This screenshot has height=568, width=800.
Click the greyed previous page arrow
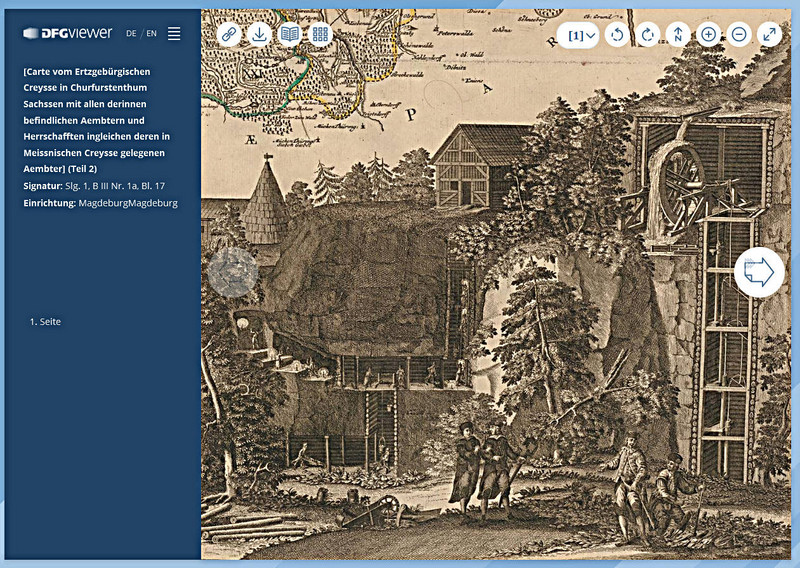233,273
